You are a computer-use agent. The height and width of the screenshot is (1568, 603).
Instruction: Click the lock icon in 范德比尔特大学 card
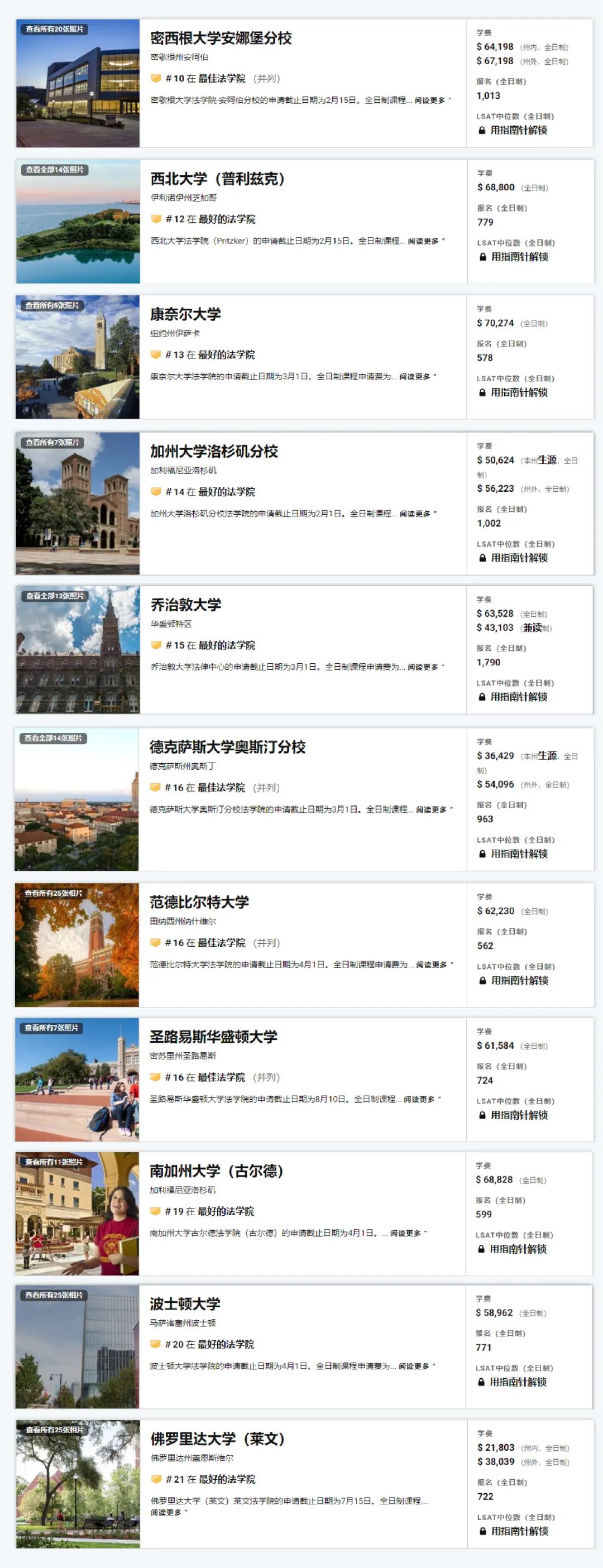click(x=482, y=981)
